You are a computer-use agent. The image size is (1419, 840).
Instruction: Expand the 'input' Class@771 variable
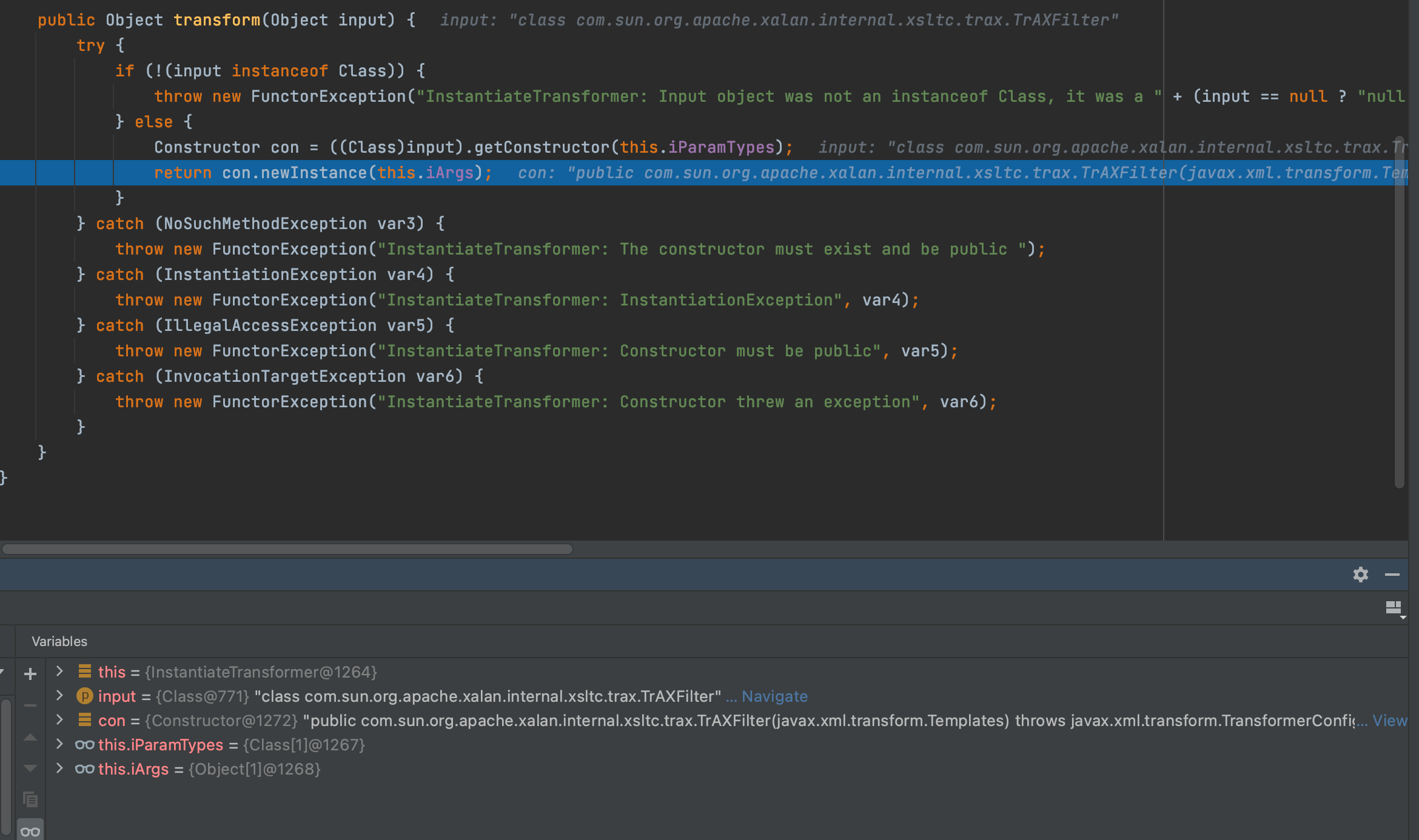pos(59,695)
